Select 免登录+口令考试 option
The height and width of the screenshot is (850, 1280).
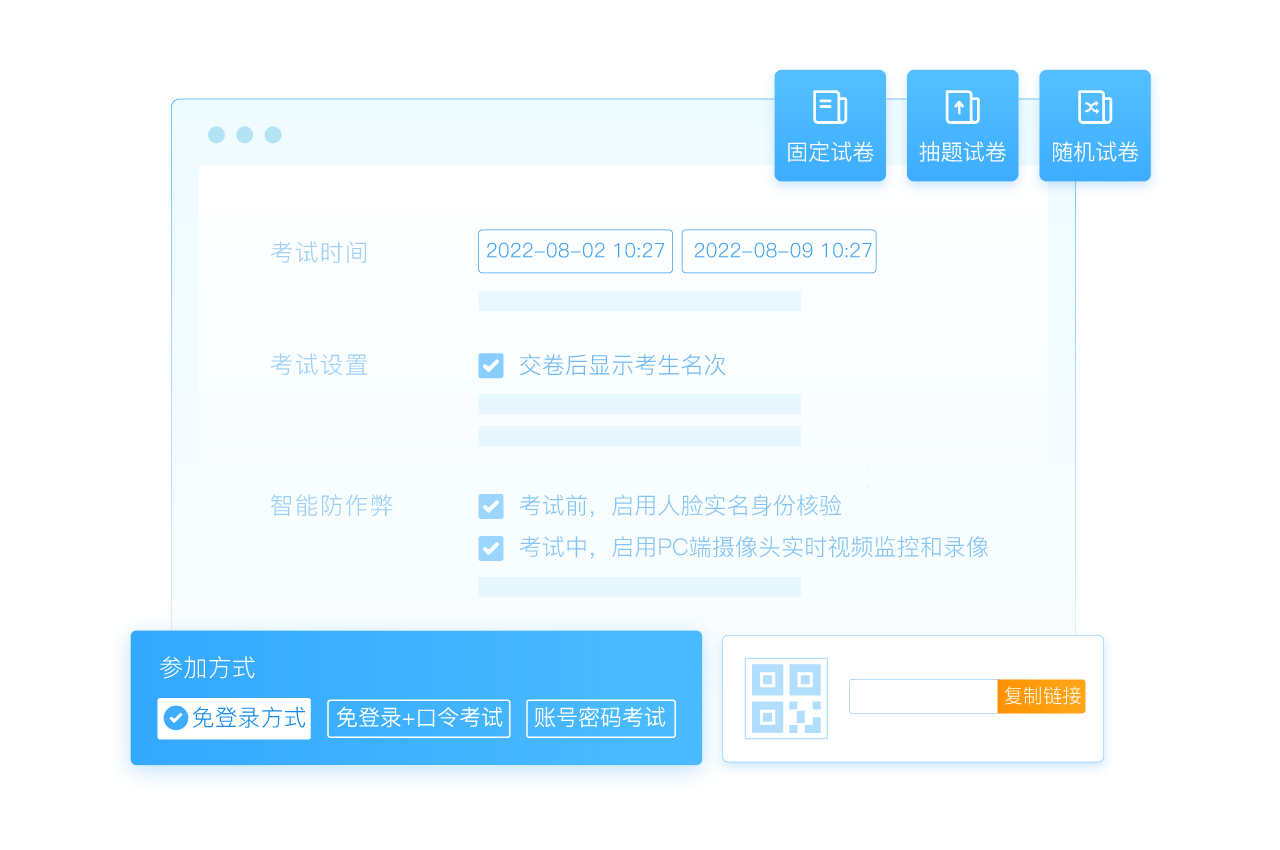click(x=419, y=718)
